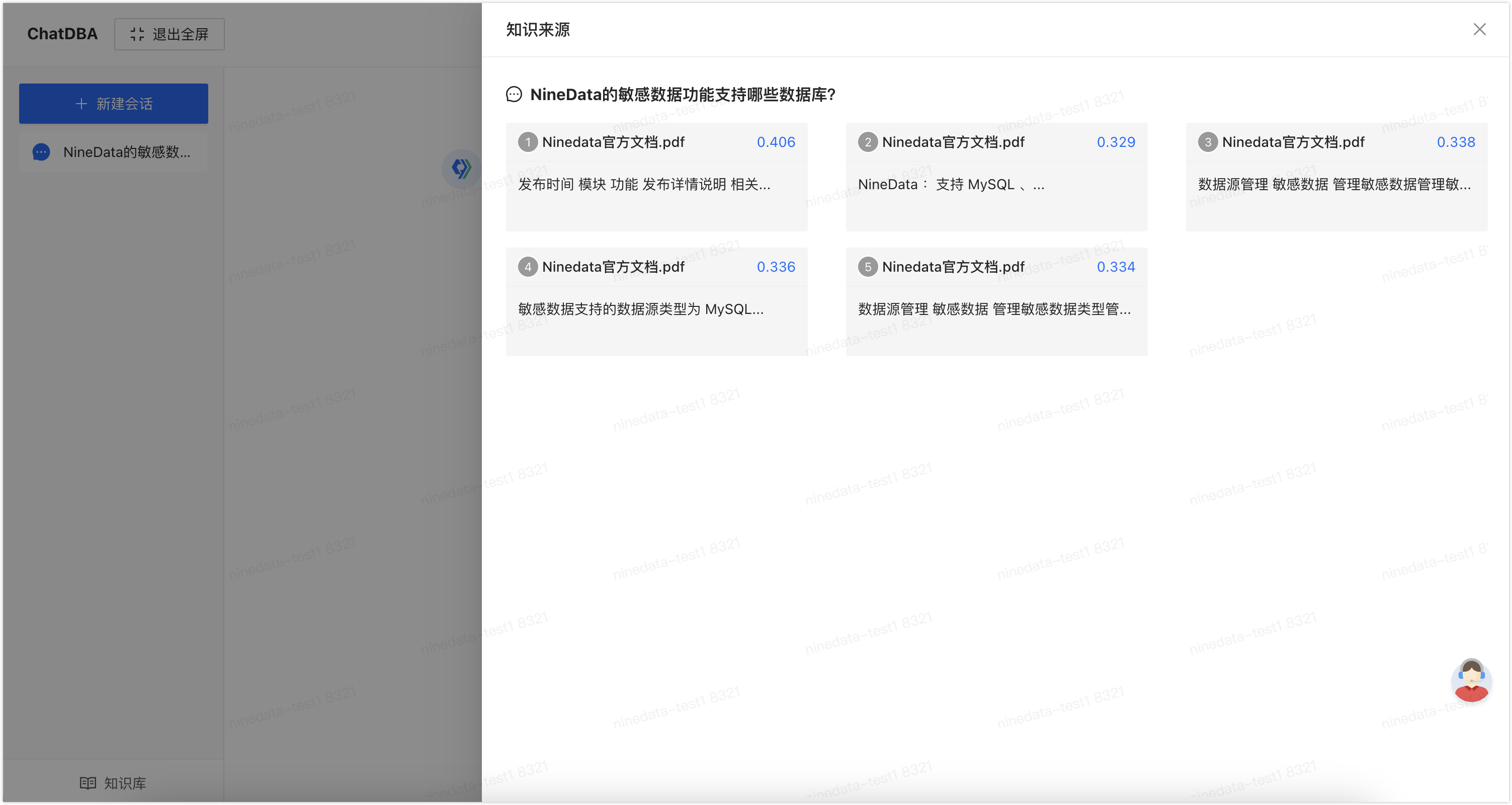
Task: Open source card 2 Ninedata官方文档.pdf
Action: 996,177
